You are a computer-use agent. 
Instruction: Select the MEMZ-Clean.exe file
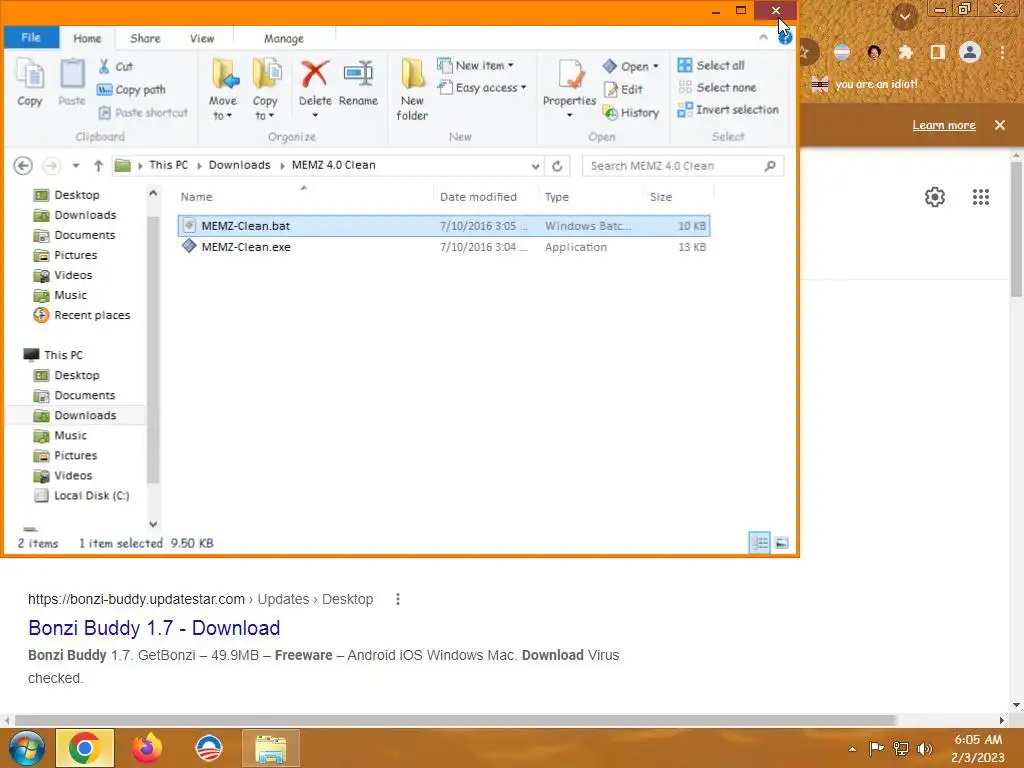click(x=444, y=247)
